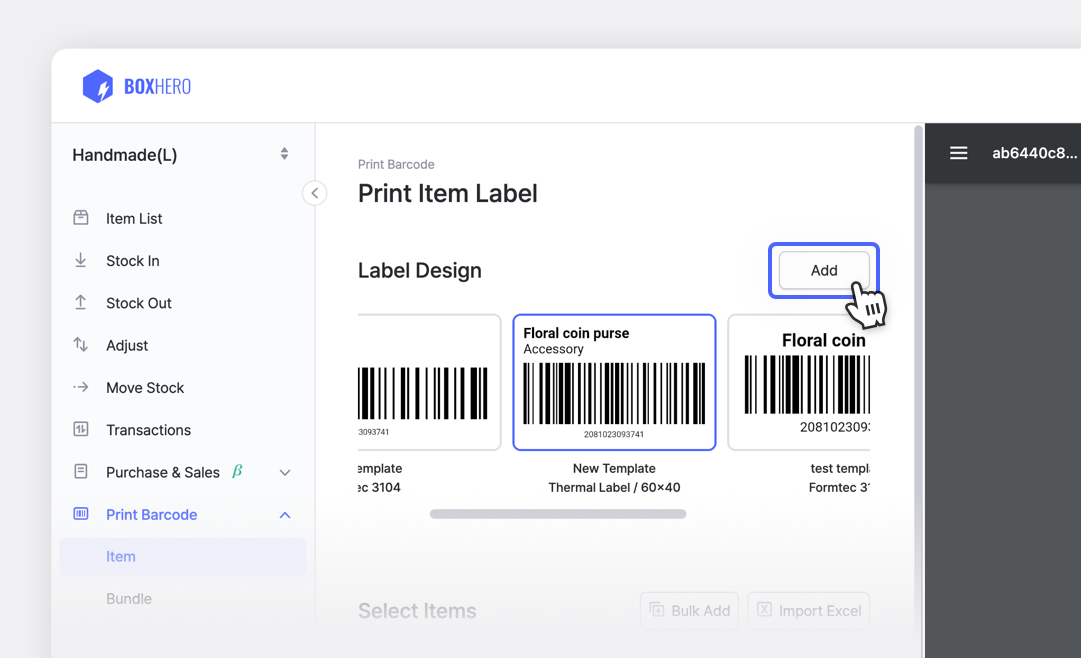Click the template carousel scrollbar

(557, 513)
